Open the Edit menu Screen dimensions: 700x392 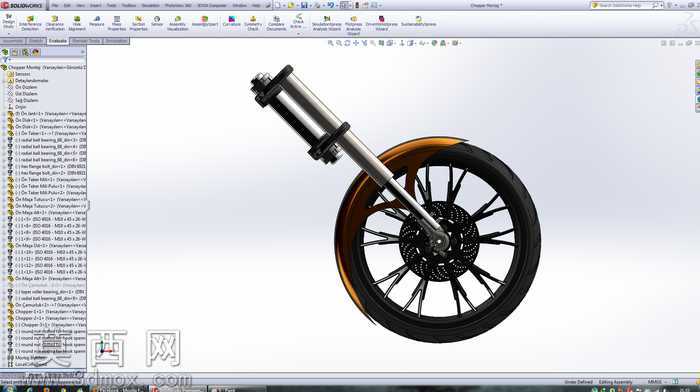[67, 5]
